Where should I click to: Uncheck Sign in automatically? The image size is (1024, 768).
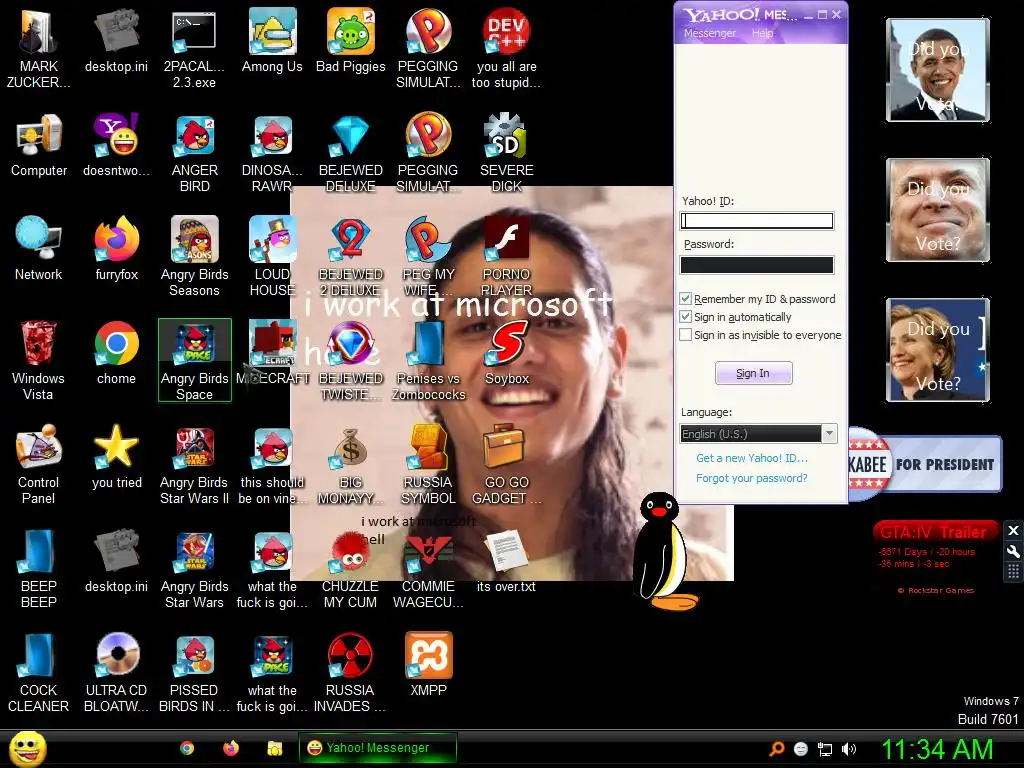pos(685,317)
